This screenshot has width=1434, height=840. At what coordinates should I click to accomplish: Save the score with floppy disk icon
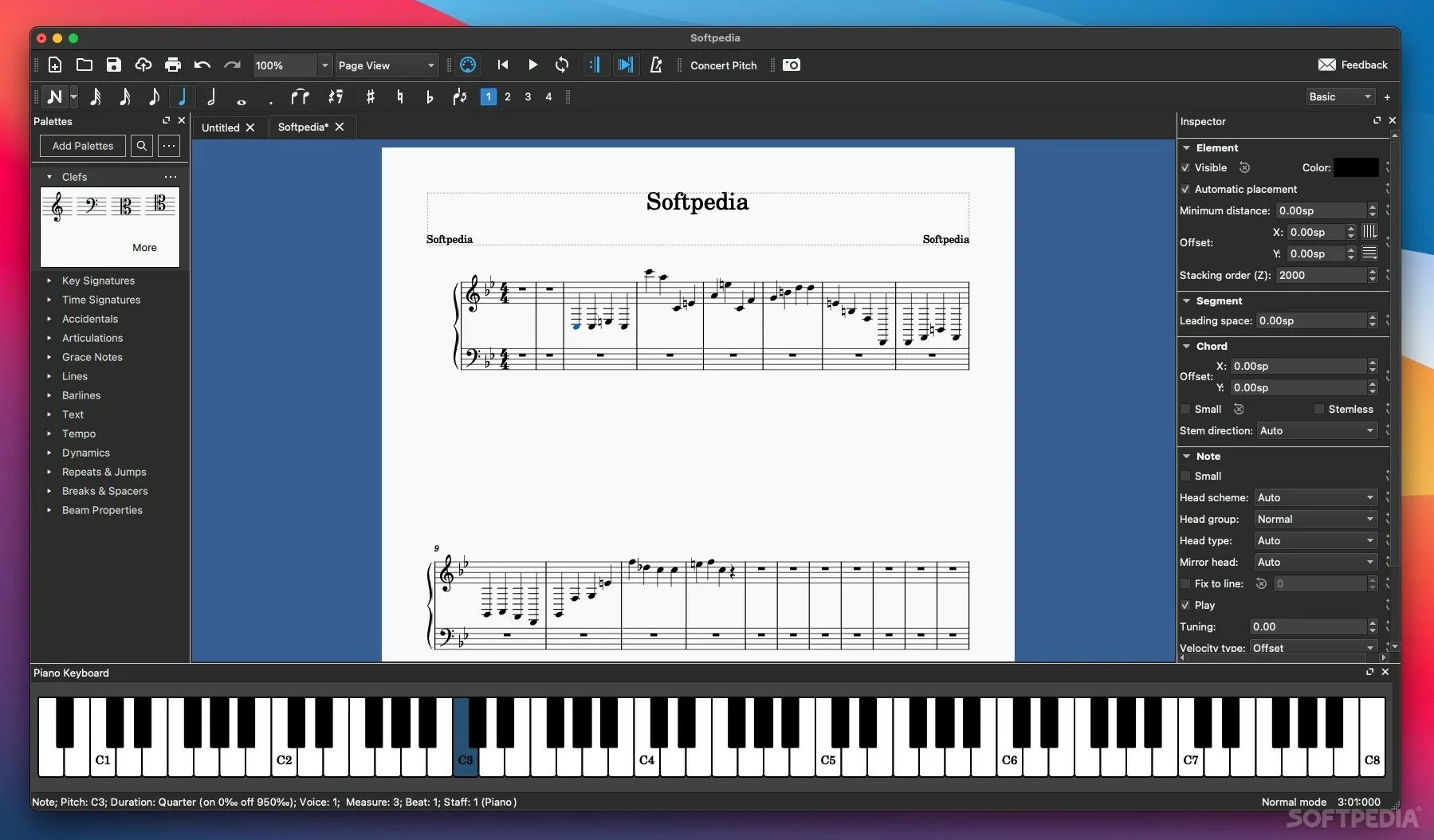114,65
